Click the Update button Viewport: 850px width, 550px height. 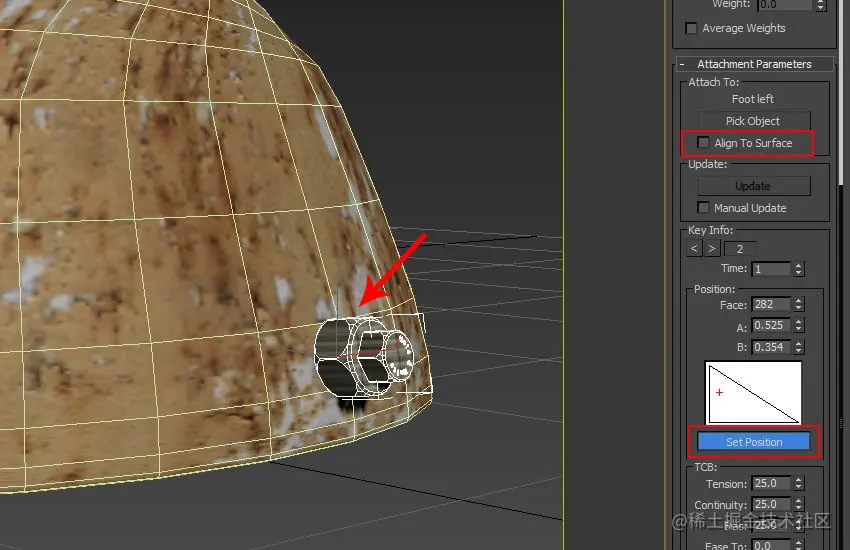[x=754, y=186]
